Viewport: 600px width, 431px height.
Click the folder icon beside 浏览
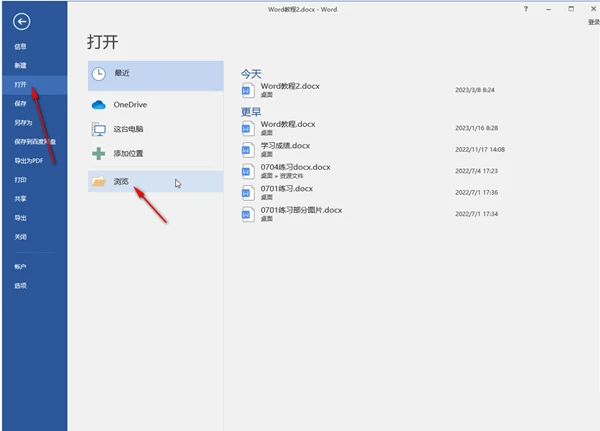pos(99,181)
